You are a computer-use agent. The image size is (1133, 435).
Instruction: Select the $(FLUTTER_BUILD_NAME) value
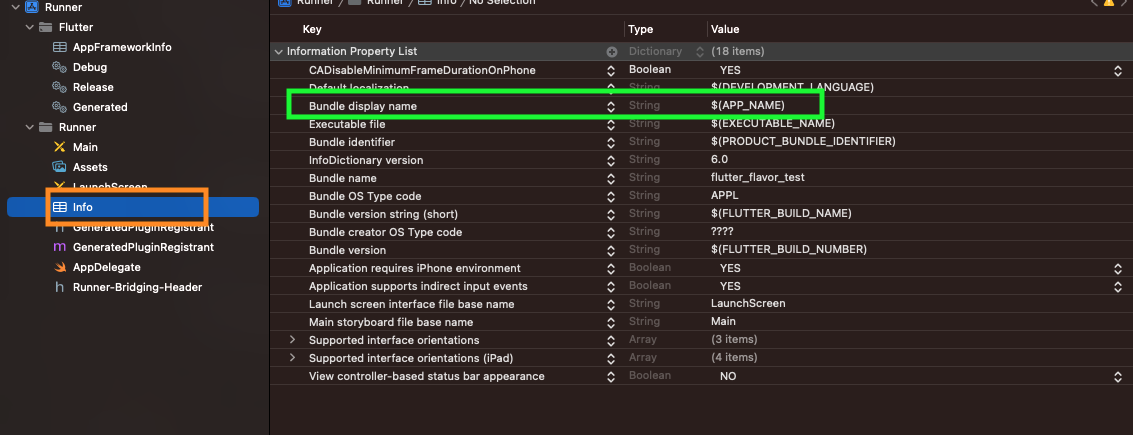(x=781, y=214)
